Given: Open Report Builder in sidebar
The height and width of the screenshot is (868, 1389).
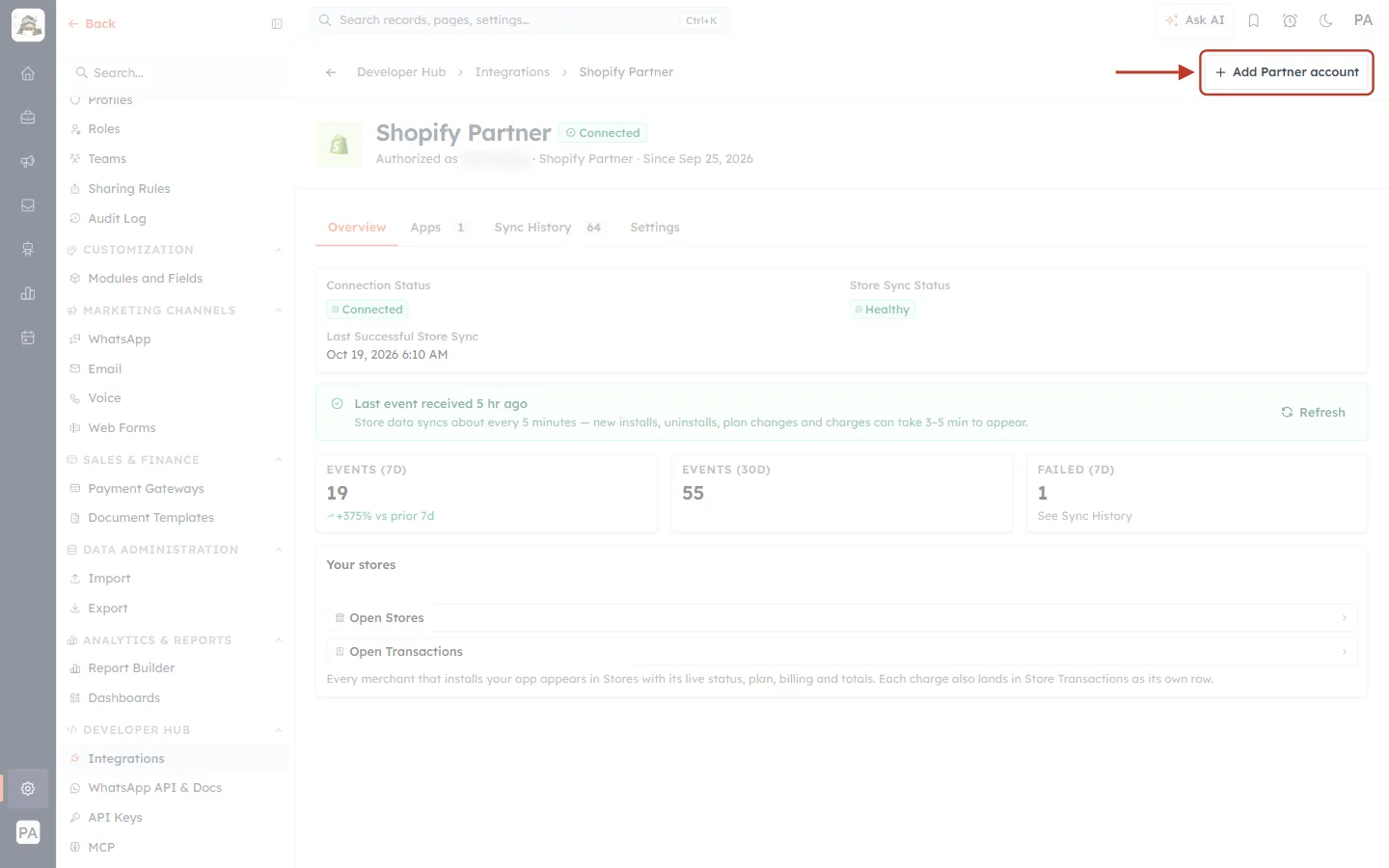Looking at the screenshot, I should [131, 668].
